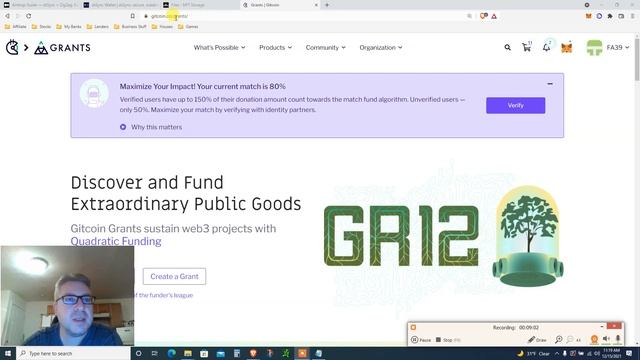Screen dimensions: 640x360
Task: Open the Windows Start menu
Action: (x=8, y=353)
